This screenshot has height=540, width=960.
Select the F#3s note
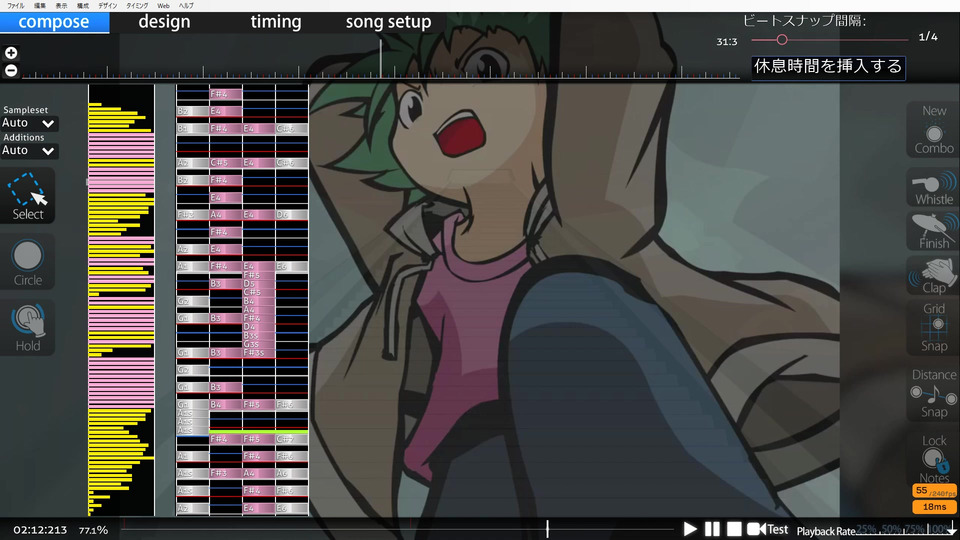pos(258,353)
